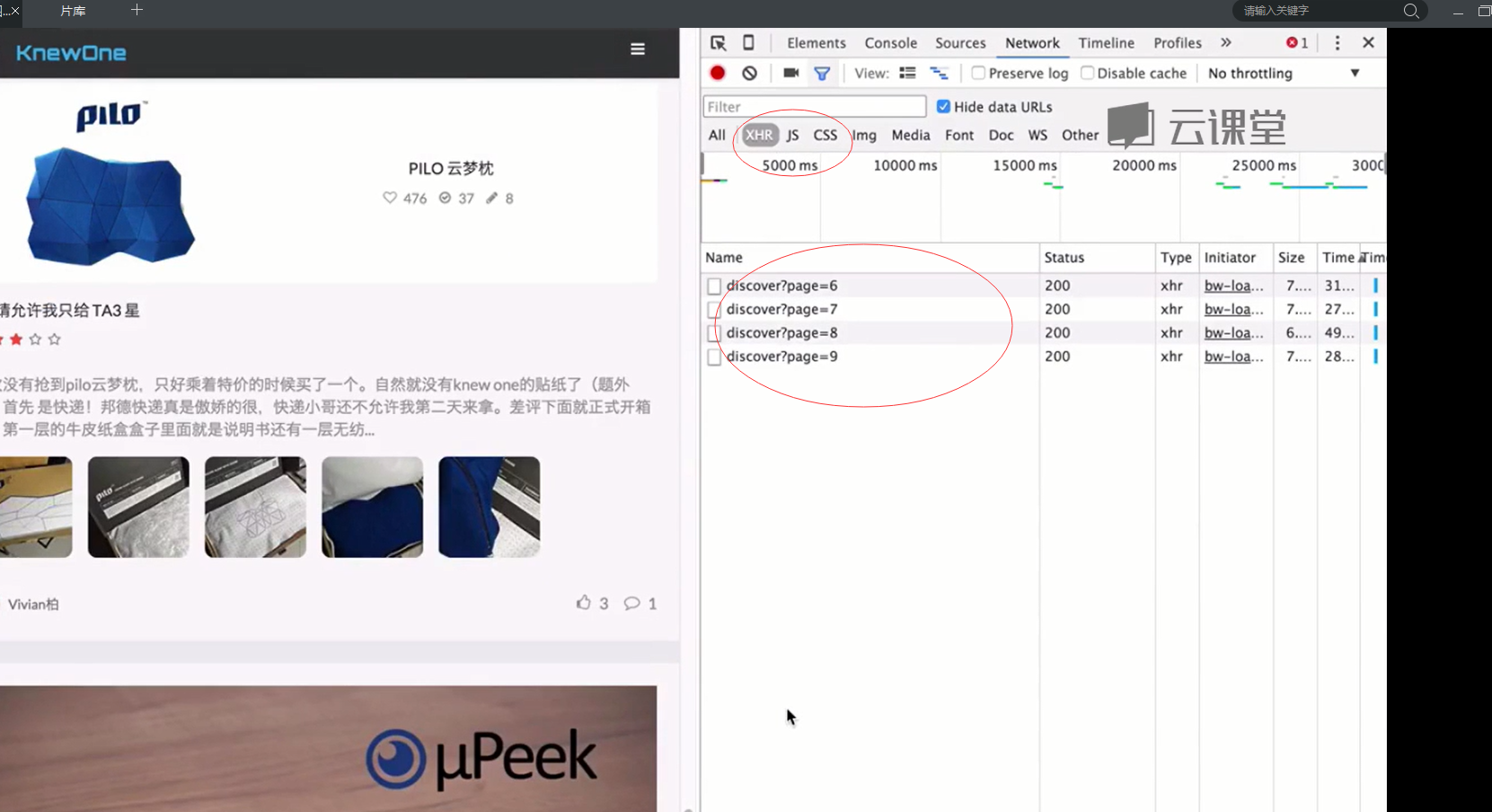Toggle device toolbar icon in DevTools
Screen dimensions: 1492x812
coord(748,42)
